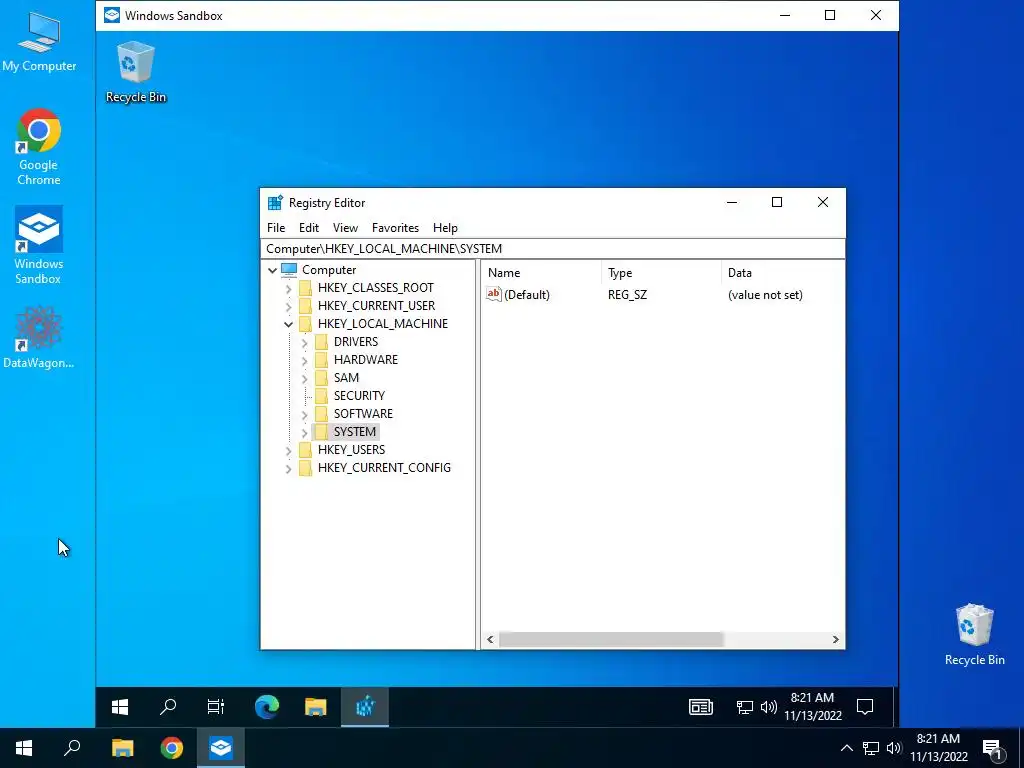Launch Chrome from host taskbar
The width and height of the screenshot is (1024, 768).
172,748
